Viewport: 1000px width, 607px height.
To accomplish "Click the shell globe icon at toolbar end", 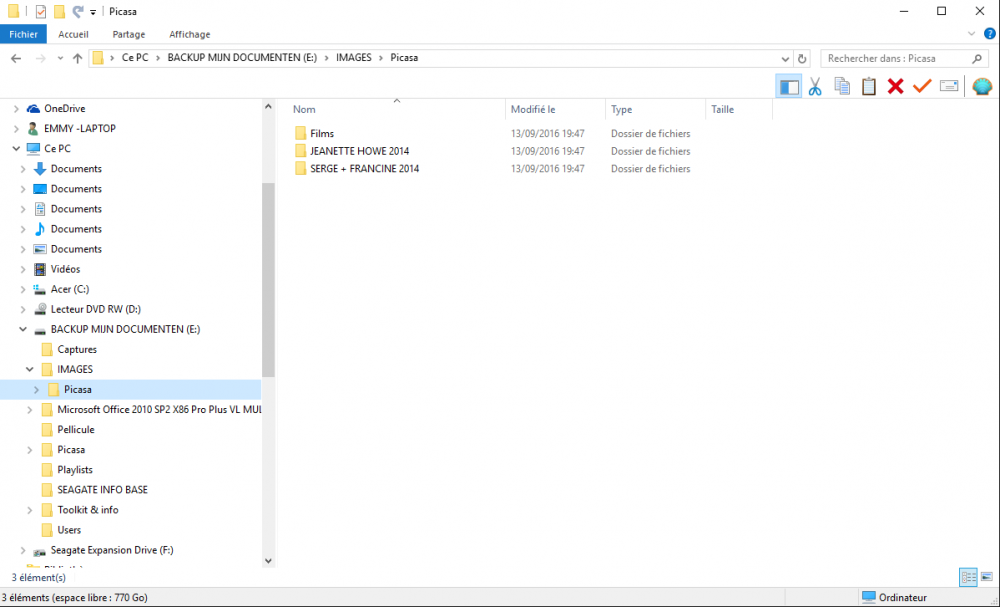I will tap(982, 86).
